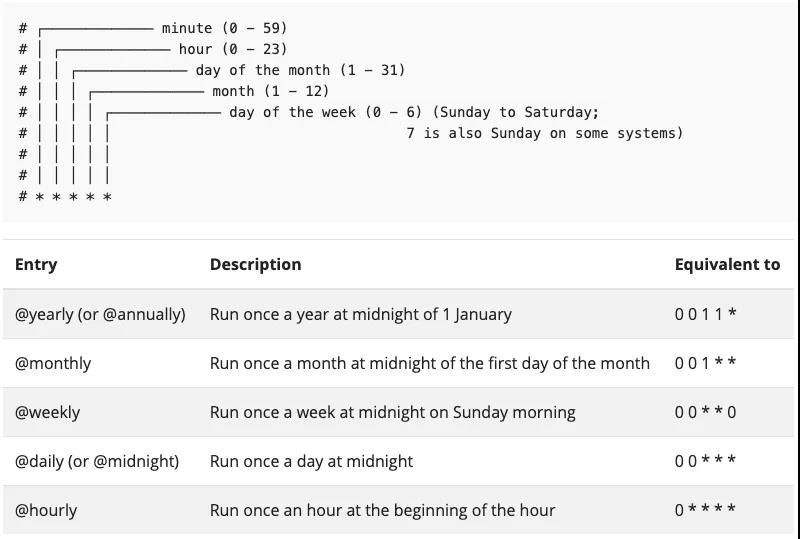This screenshot has width=800, height=539.
Task: Select the "@yearly (or @annually)" entry cell
Action: (100, 314)
